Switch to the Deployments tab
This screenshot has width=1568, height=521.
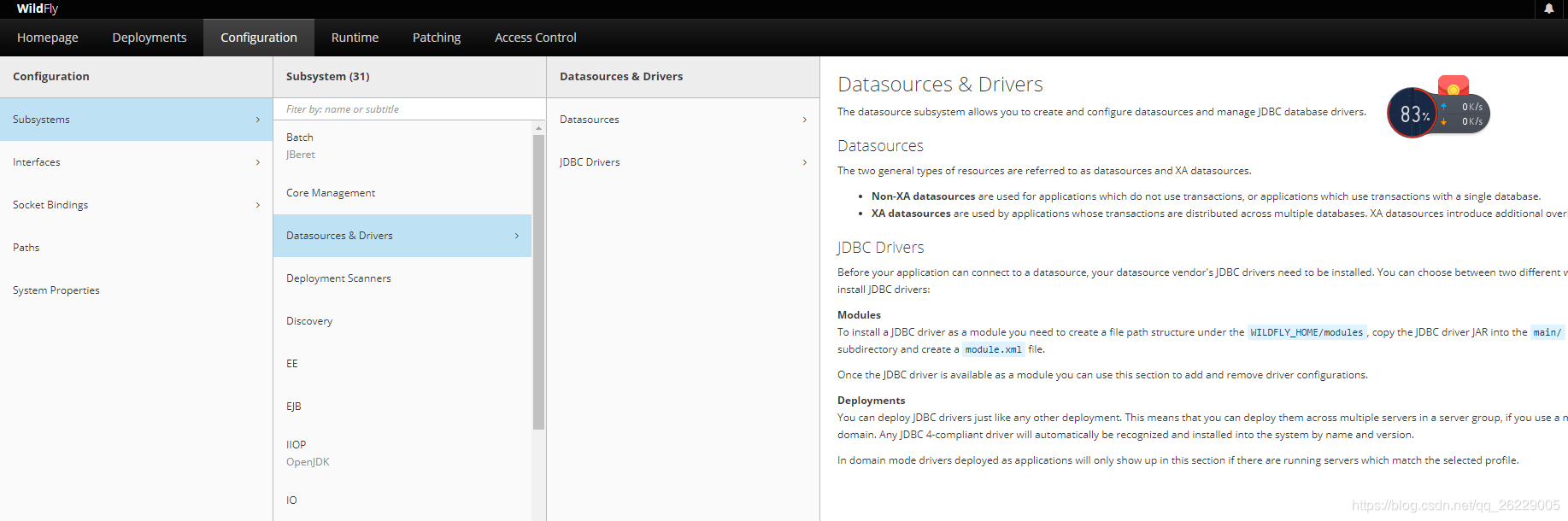point(150,38)
